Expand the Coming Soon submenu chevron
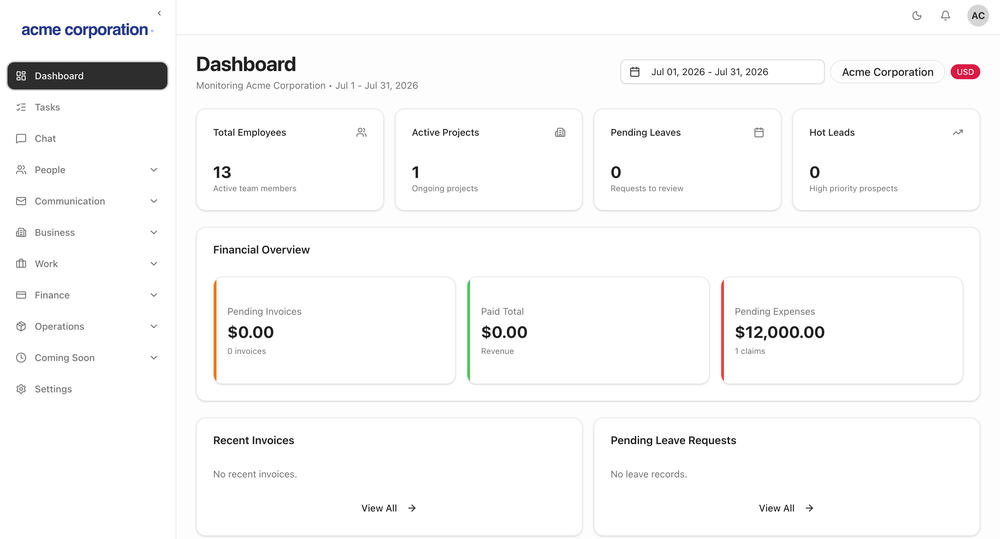 [x=154, y=357]
